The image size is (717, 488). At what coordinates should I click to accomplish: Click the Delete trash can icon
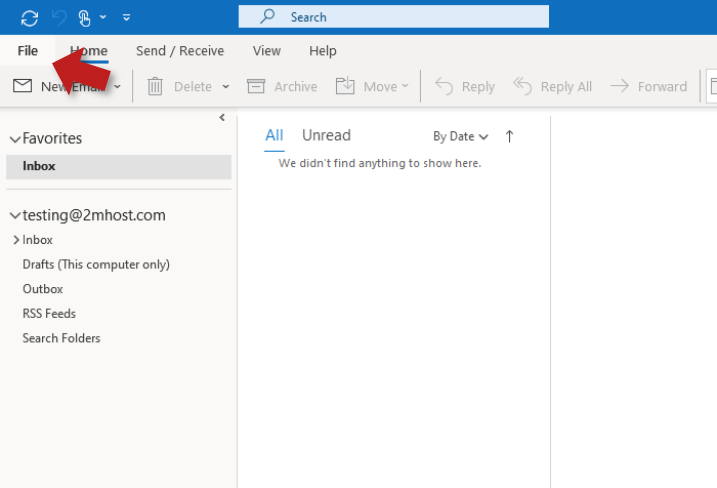coord(155,87)
